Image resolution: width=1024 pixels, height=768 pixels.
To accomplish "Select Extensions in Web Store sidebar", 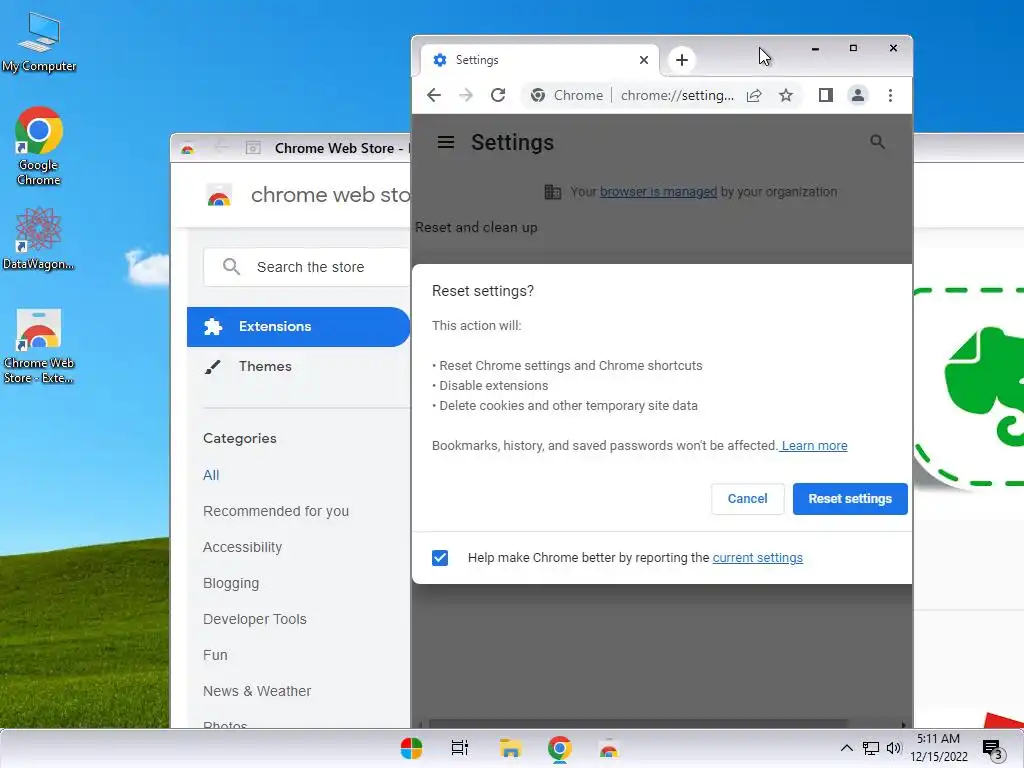I will 298,327.
